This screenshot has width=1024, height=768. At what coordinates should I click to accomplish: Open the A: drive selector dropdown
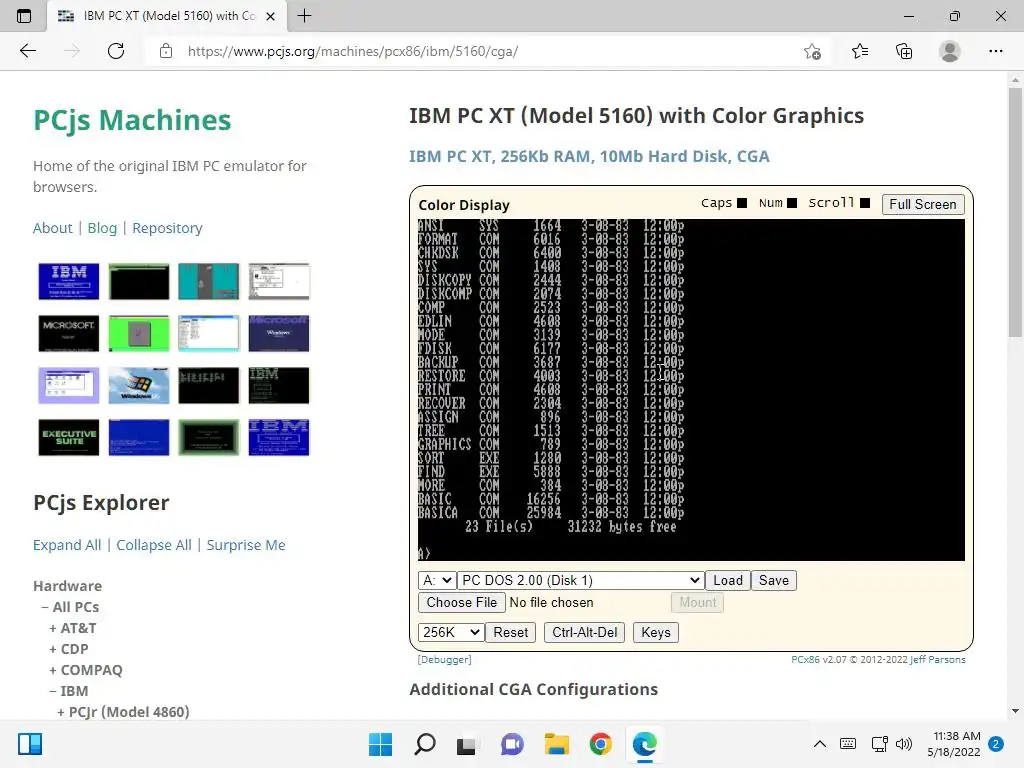(x=437, y=580)
